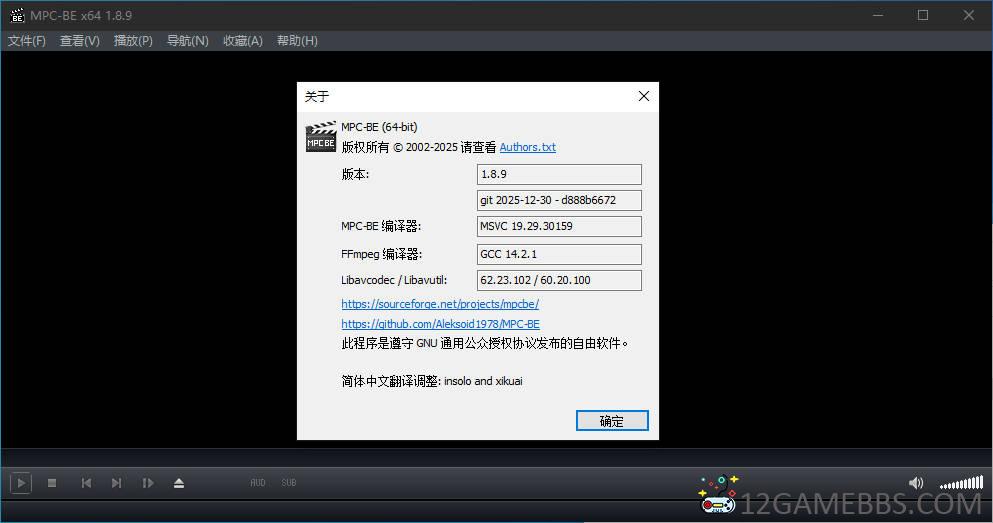Open the GitHub Aleksoid1978/MPC-BE link
Viewport: 993px width, 523px height.
click(x=440, y=324)
